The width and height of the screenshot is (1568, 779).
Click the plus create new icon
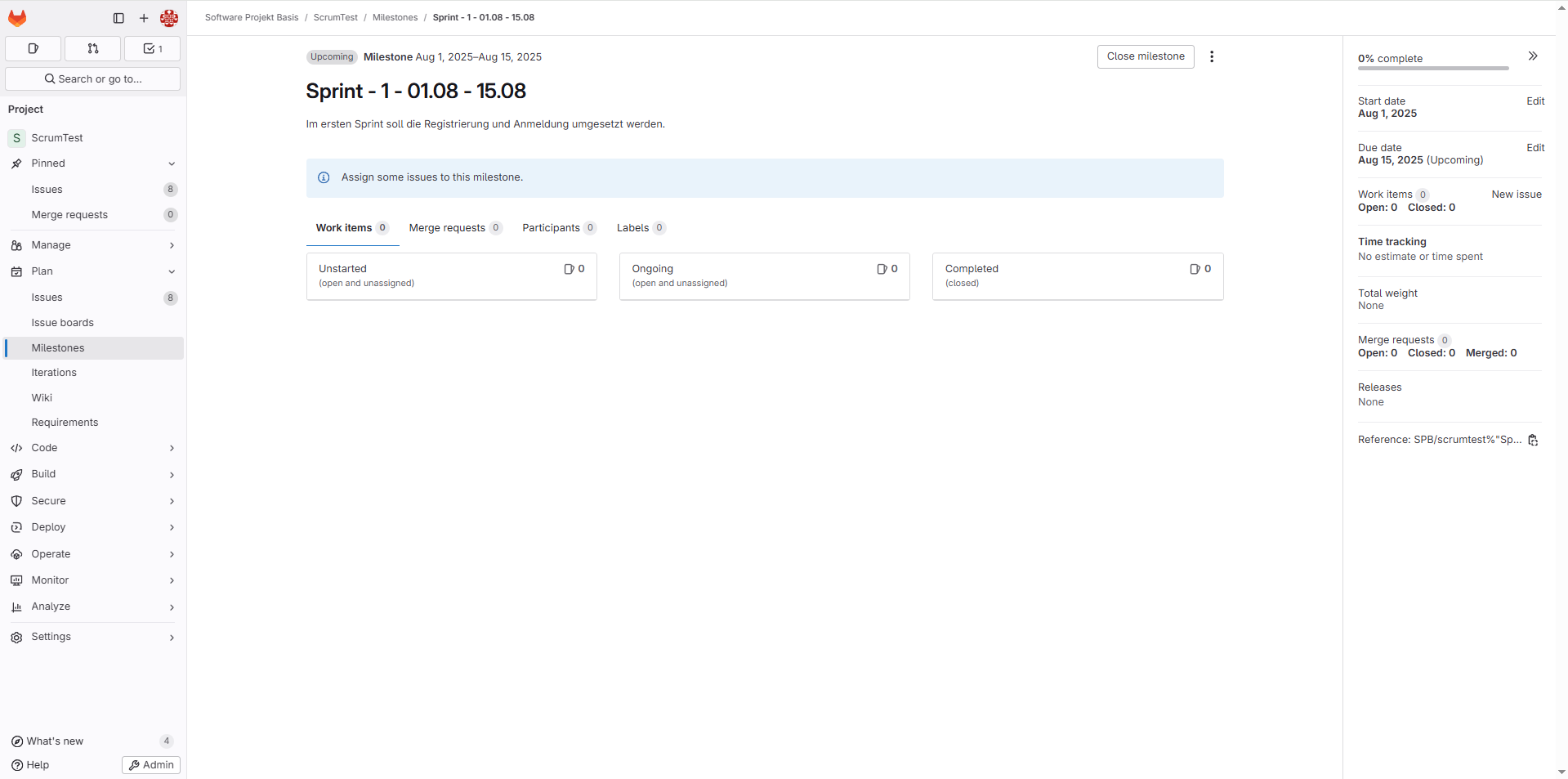pyautogui.click(x=144, y=18)
